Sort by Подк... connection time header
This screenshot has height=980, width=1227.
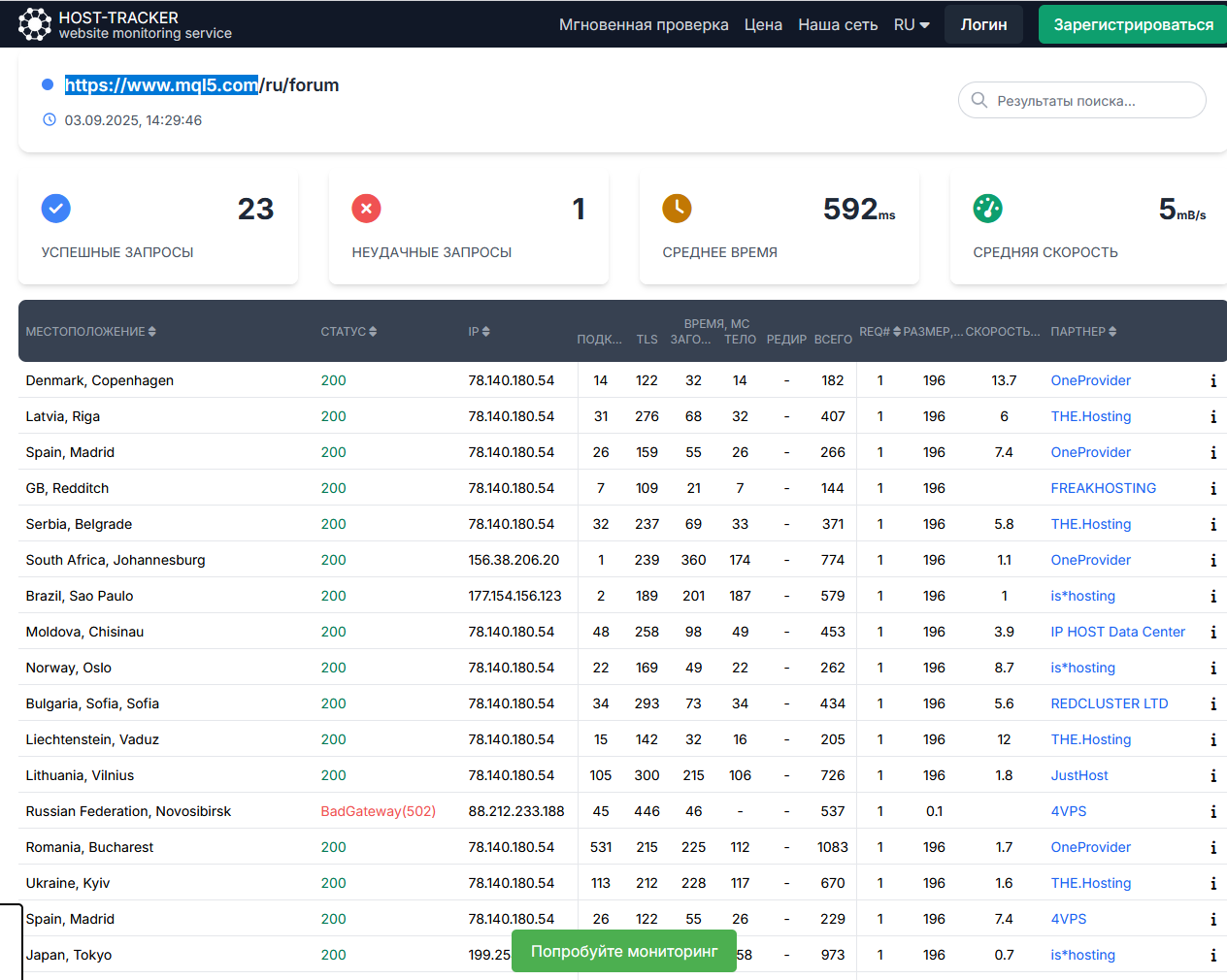pyautogui.click(x=599, y=340)
